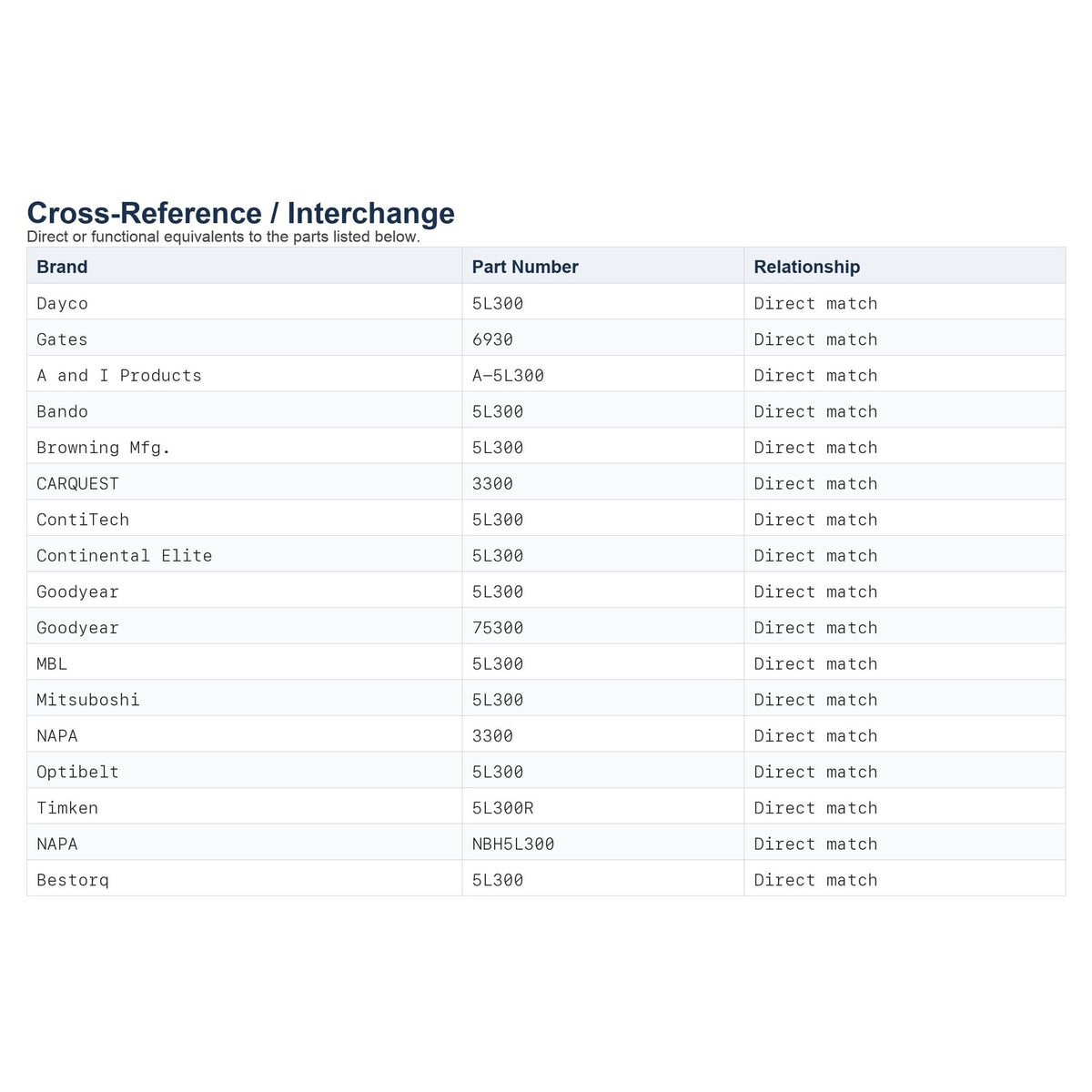Image resolution: width=1092 pixels, height=1092 pixels.
Task: Select part number A-5L300
Action: tap(603, 374)
